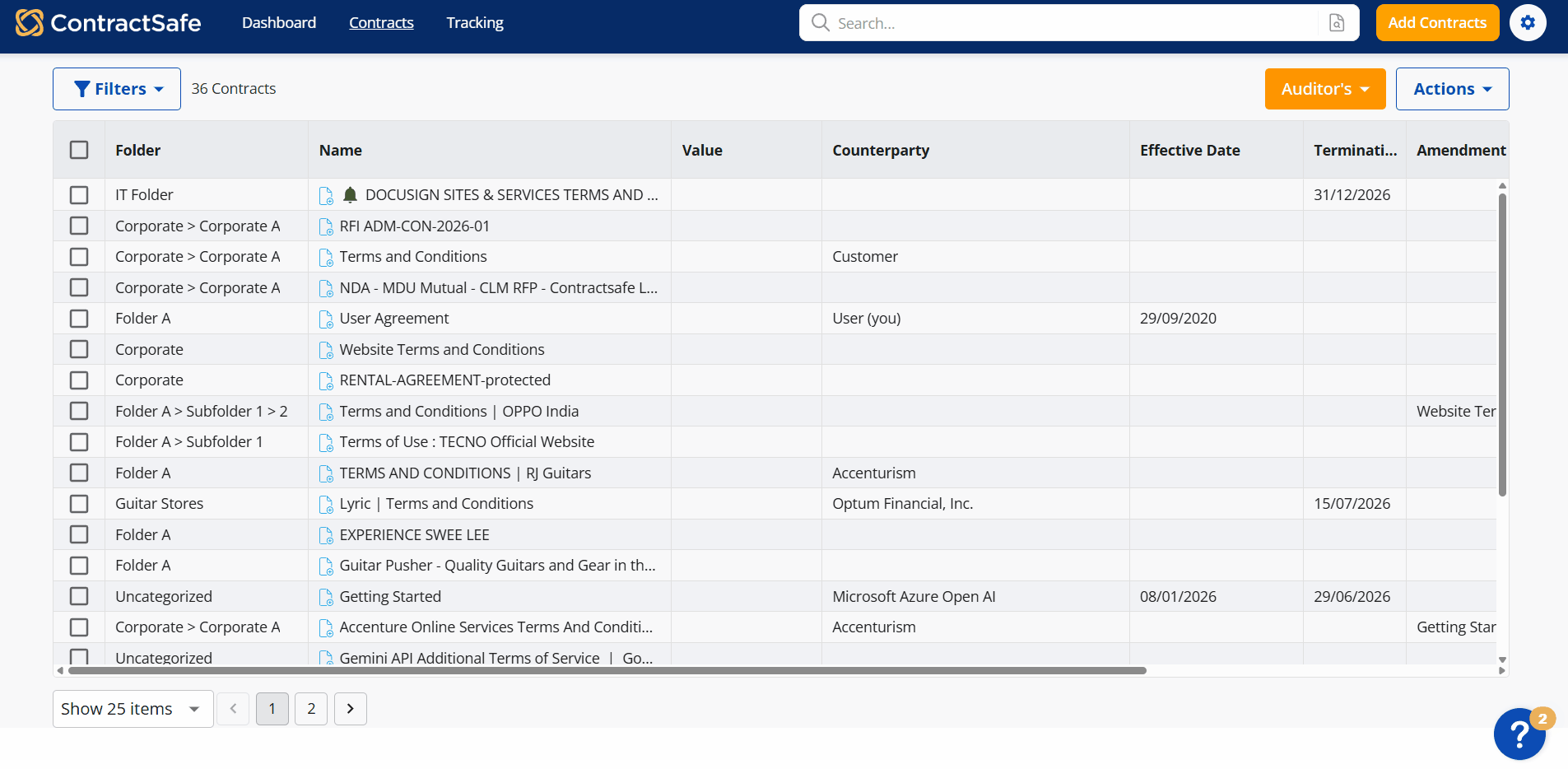The height and width of the screenshot is (769, 1568).
Task: Check the IT Folder row checkbox
Action: (x=79, y=195)
